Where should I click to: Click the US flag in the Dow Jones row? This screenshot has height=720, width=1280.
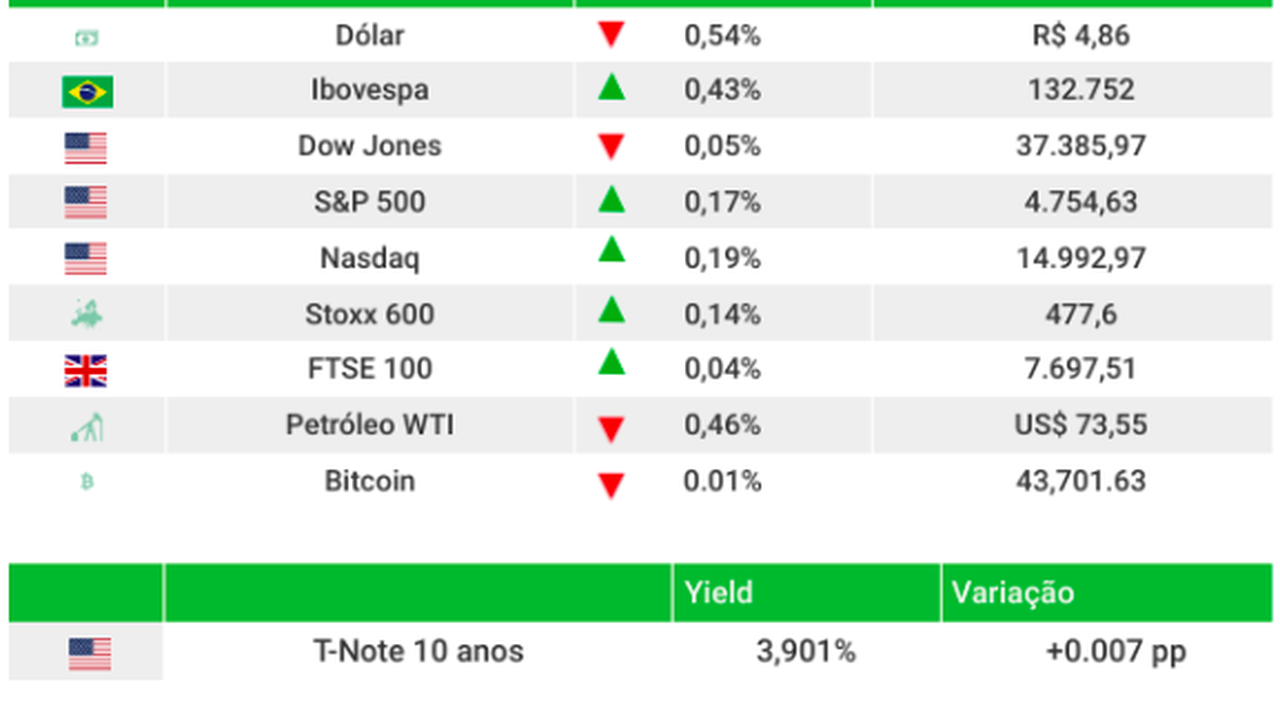(x=86, y=148)
